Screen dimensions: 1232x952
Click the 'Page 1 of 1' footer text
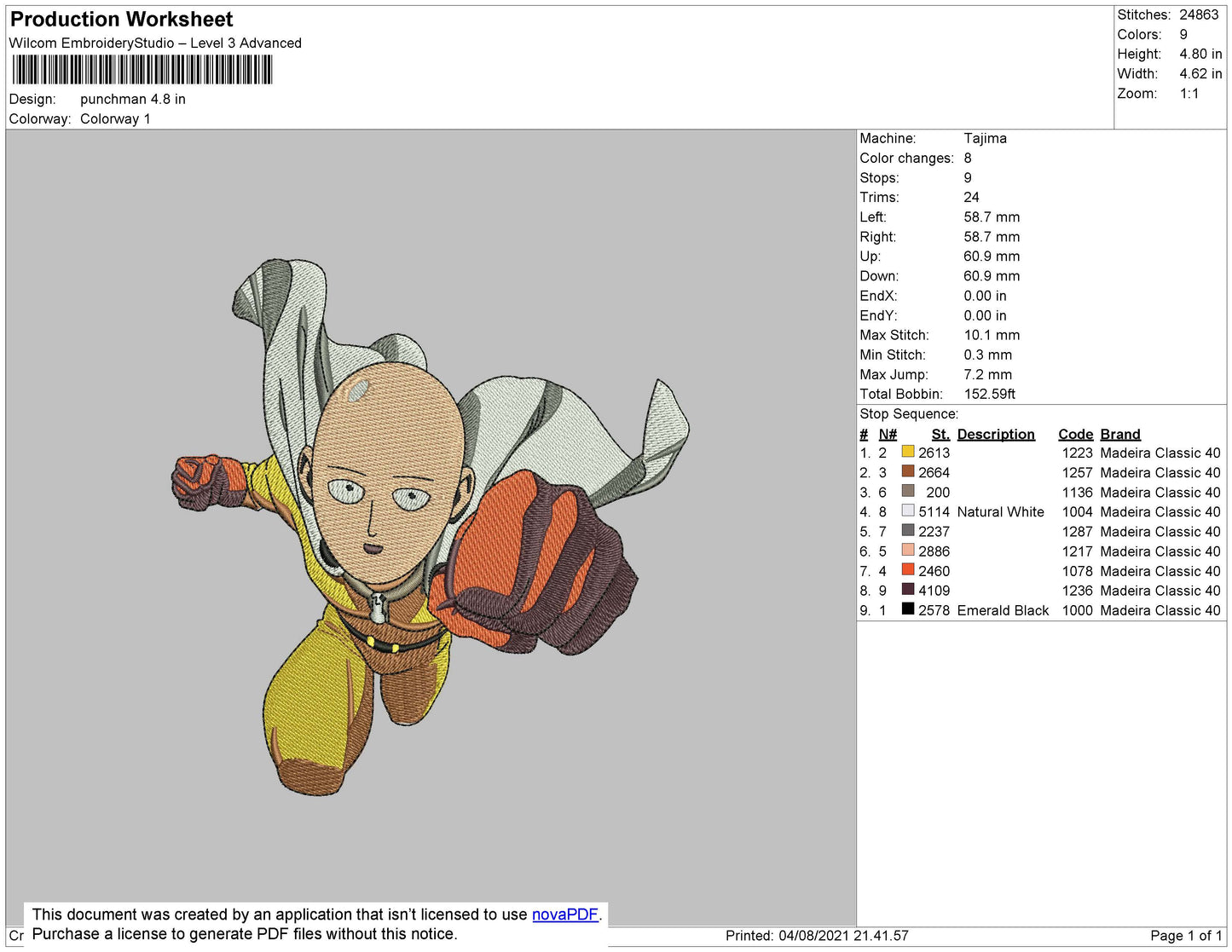1186,936
